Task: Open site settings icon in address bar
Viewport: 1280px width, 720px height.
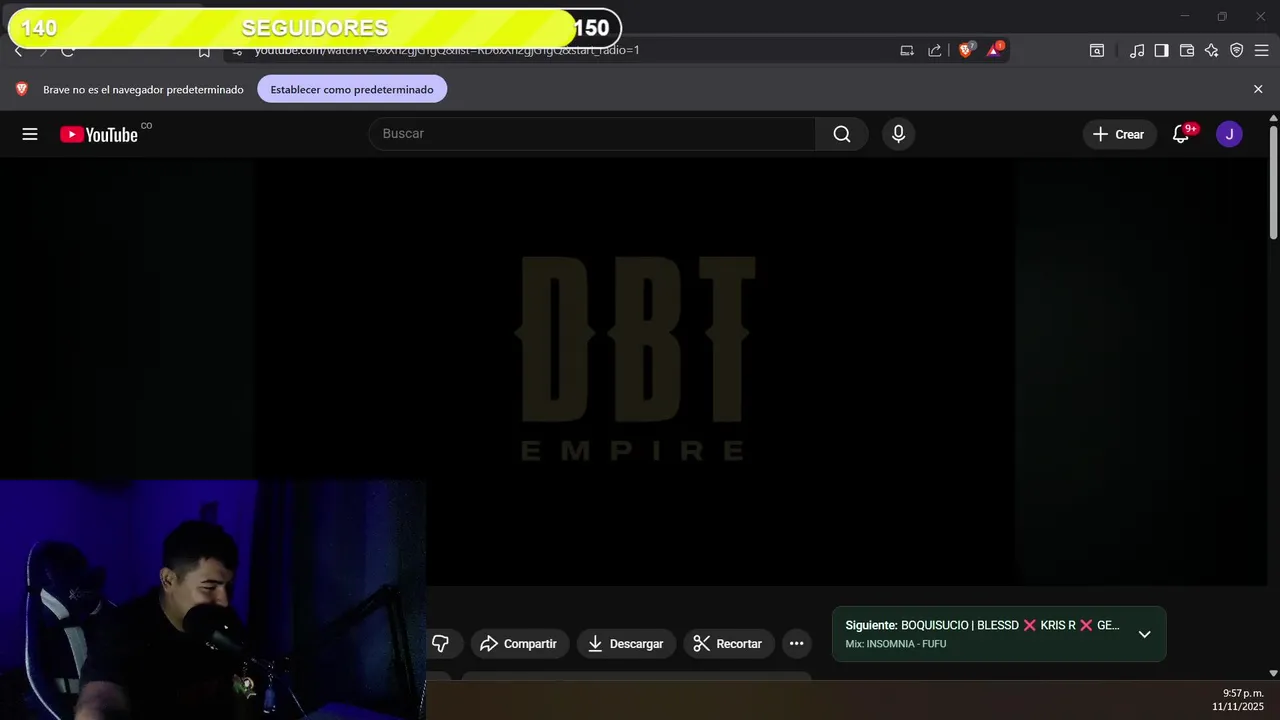Action: 236,51
